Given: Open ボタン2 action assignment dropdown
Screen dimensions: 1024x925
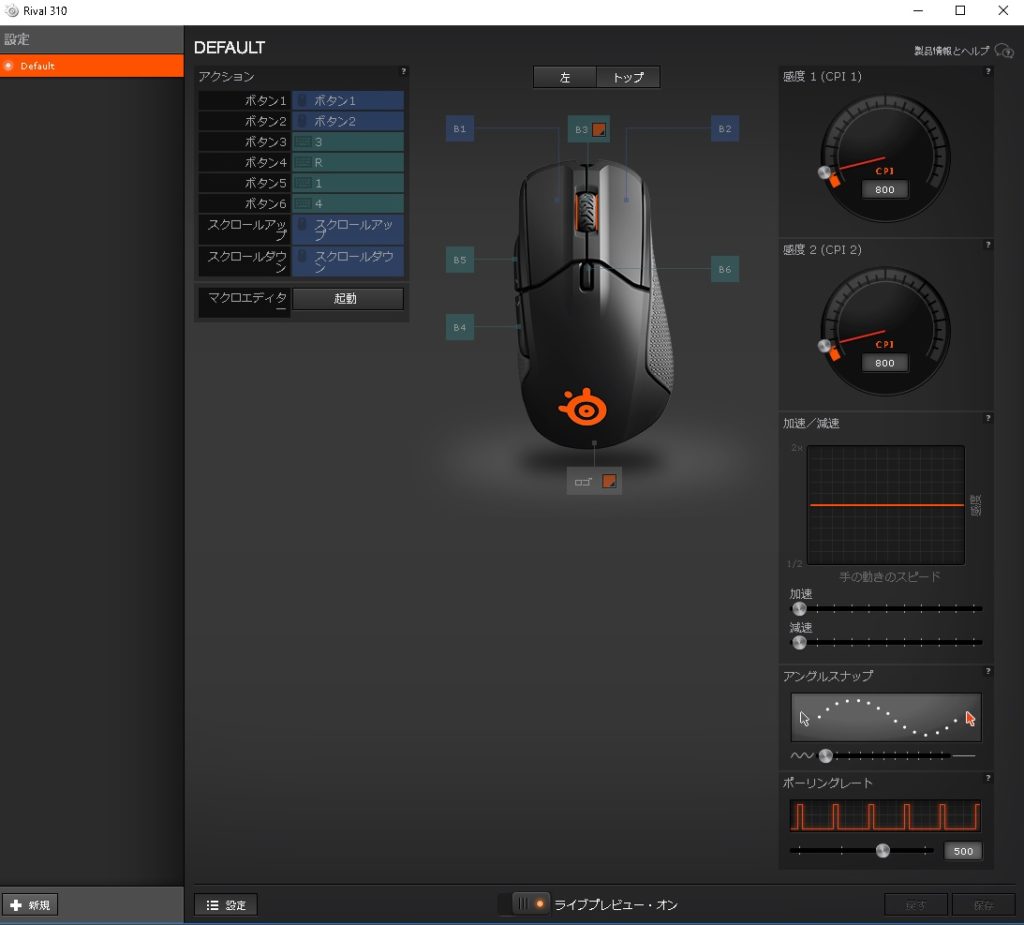Looking at the screenshot, I should click(347, 122).
